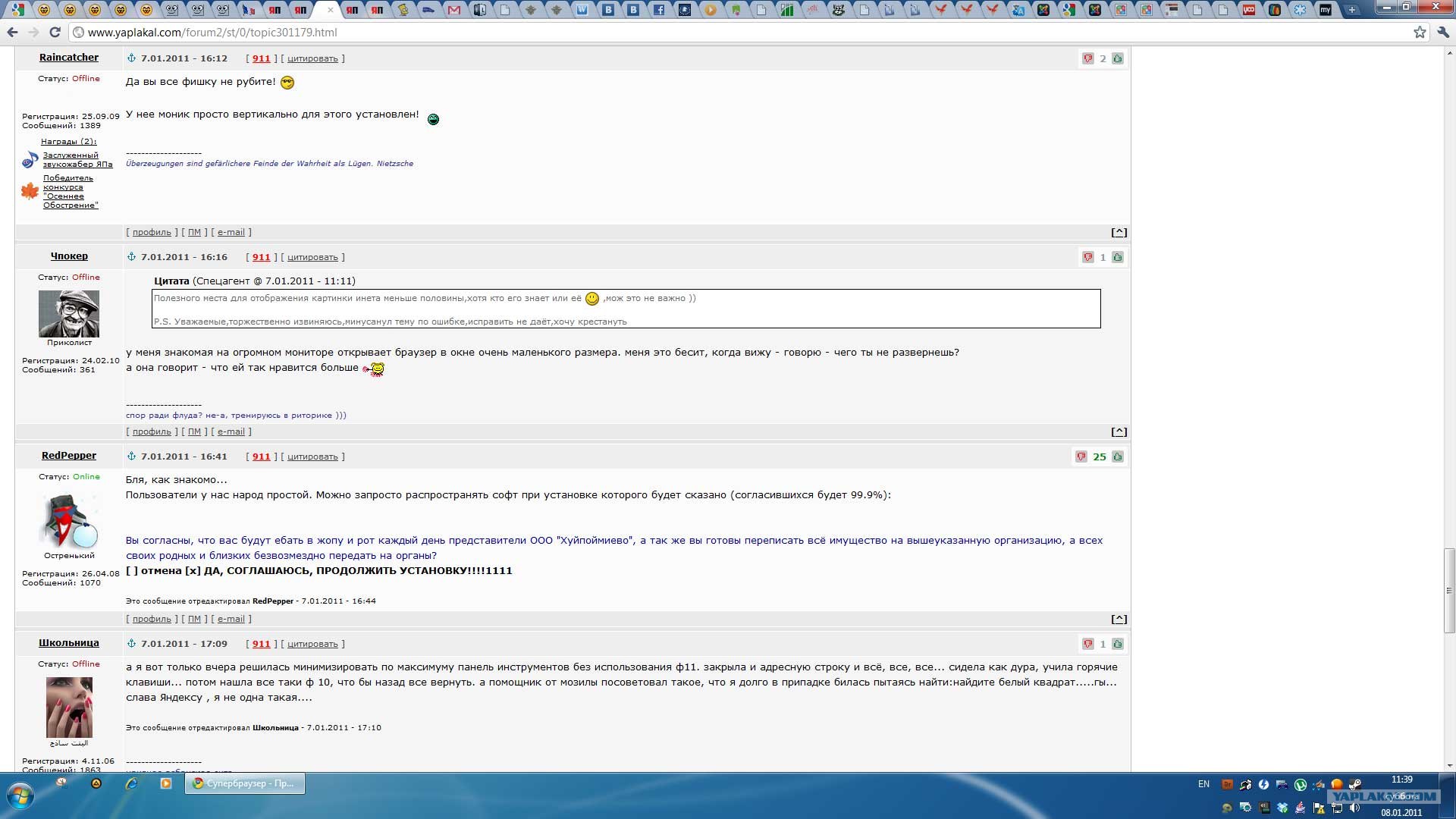Open the Заслуженный звукожабер ЯПа award link
This screenshot has height=819, width=1456.
77,160
